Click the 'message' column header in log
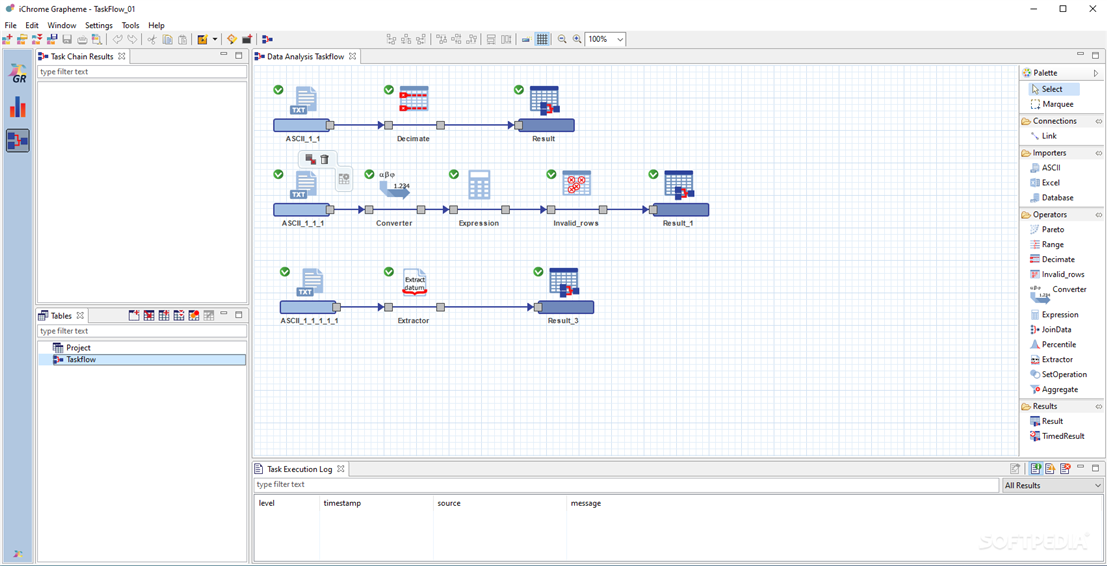 pos(585,503)
